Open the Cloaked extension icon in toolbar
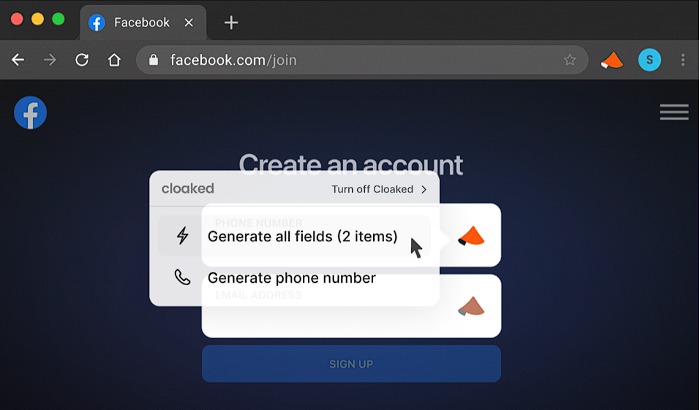 coord(612,60)
